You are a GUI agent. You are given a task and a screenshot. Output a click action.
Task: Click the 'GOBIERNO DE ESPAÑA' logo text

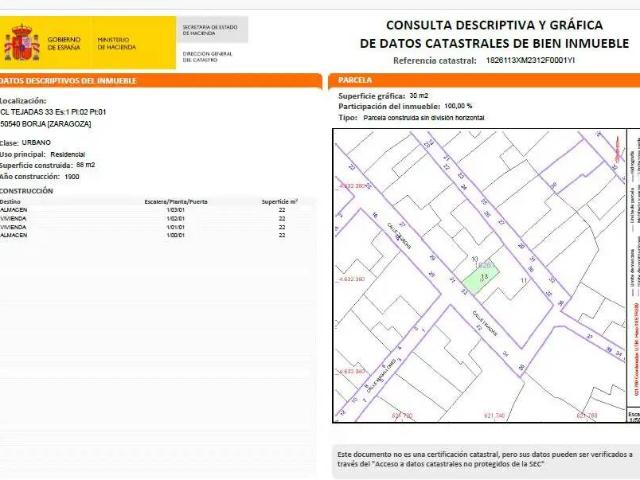tap(64, 43)
